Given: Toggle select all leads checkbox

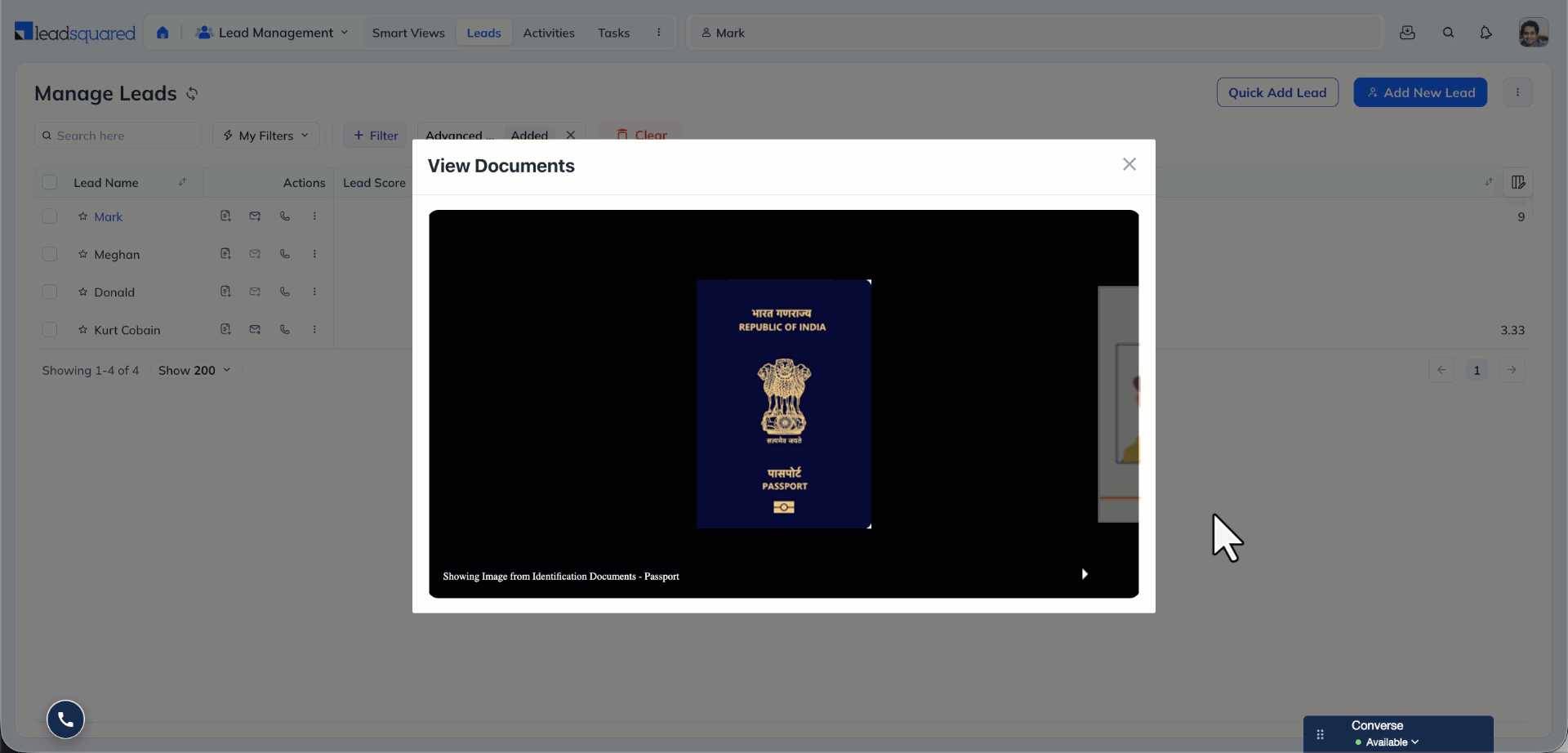Looking at the screenshot, I should click(50, 182).
